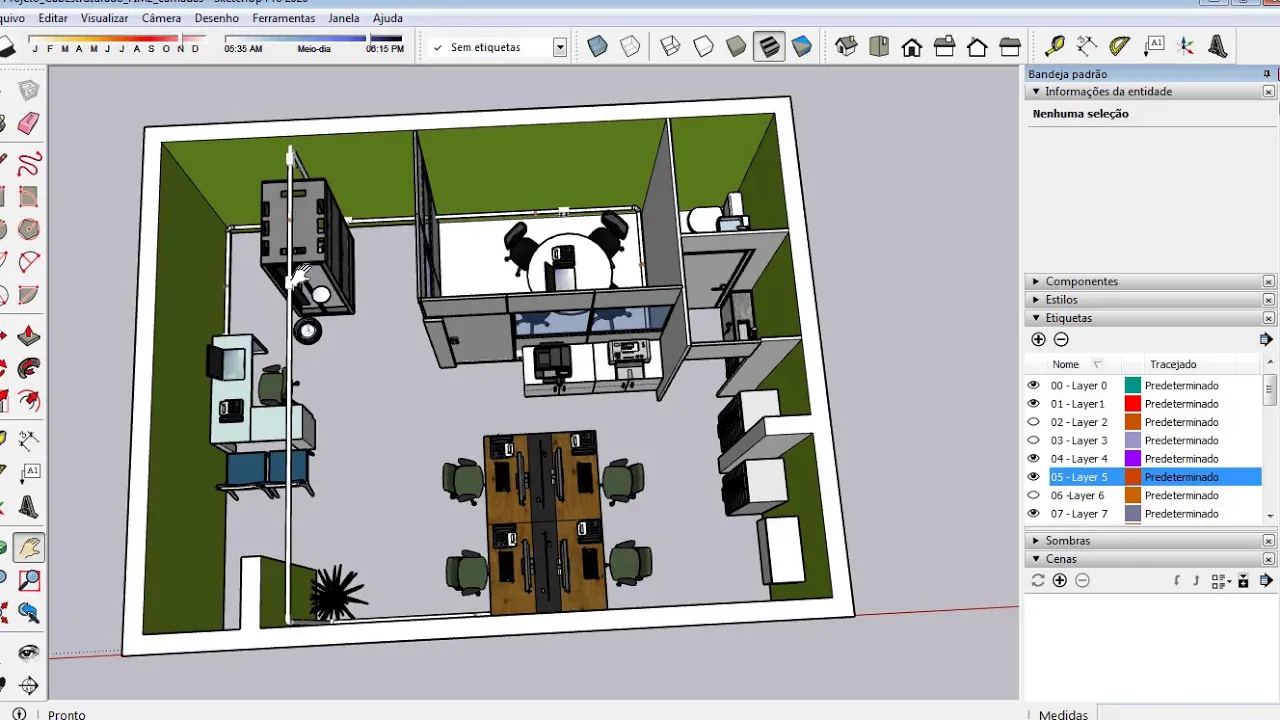Select the Axes tool
Image resolution: width=1280 pixels, height=720 pixels.
[x=1186, y=46]
